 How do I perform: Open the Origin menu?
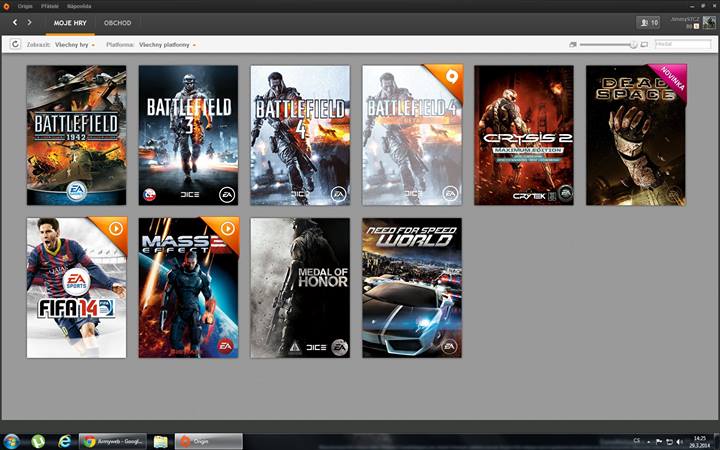click(x=25, y=6)
